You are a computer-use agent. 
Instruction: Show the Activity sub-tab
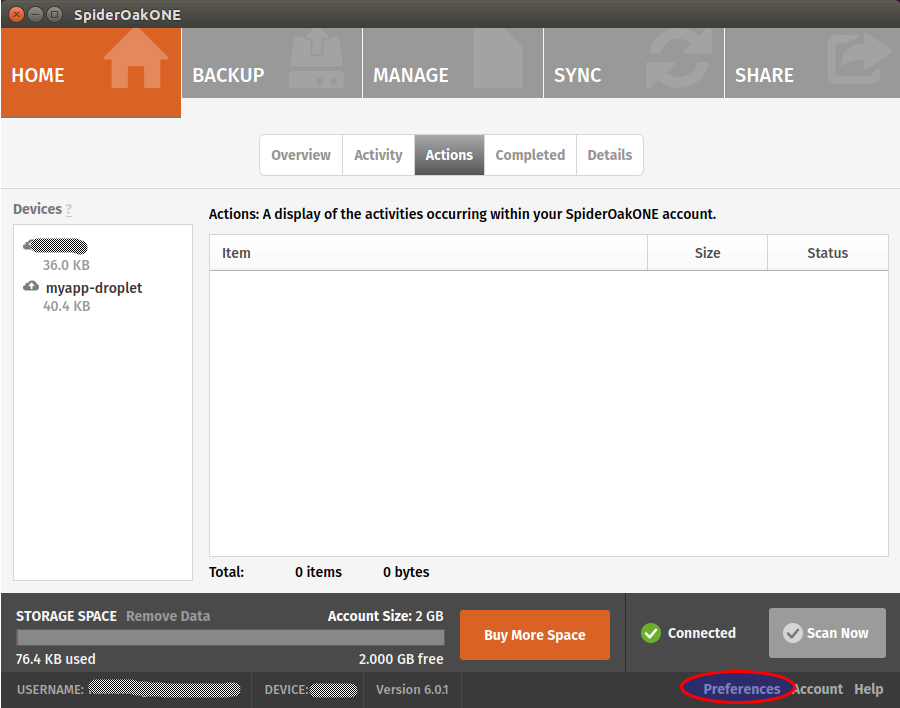378,155
